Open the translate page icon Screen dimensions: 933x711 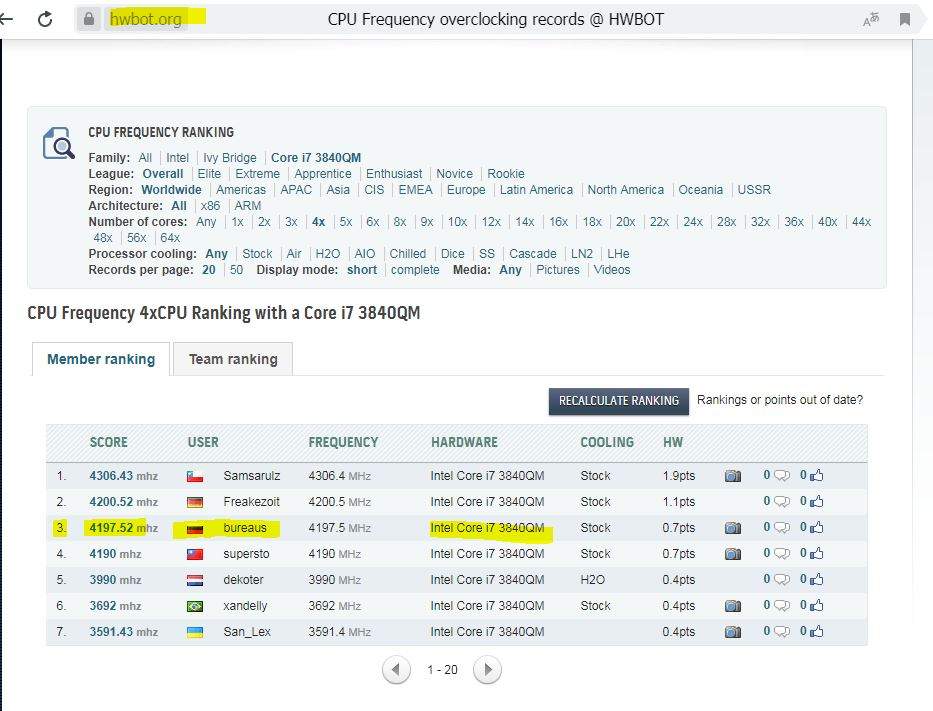pyautogui.click(x=871, y=20)
